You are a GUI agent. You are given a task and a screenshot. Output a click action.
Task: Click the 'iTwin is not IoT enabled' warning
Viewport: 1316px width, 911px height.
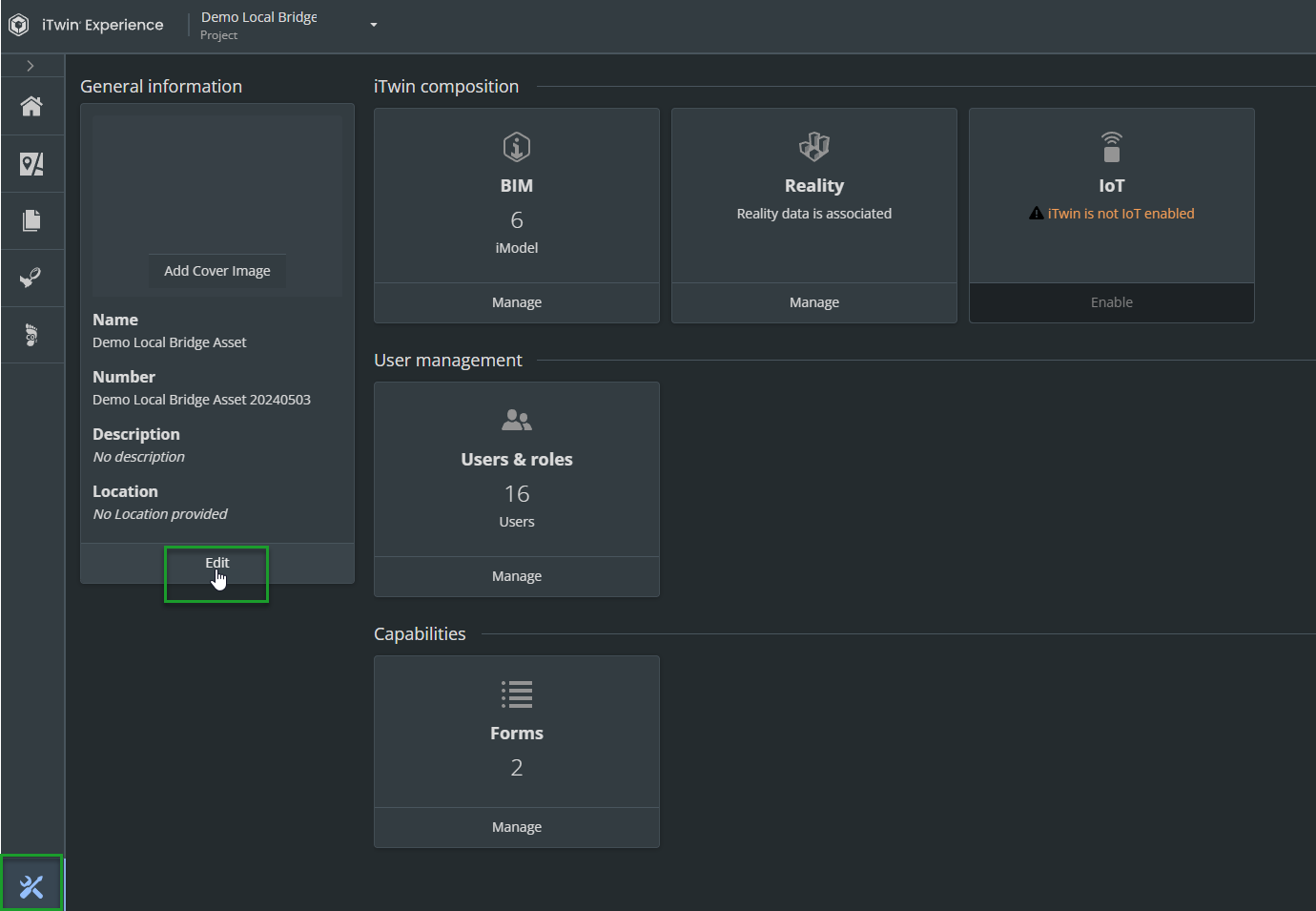click(1121, 214)
